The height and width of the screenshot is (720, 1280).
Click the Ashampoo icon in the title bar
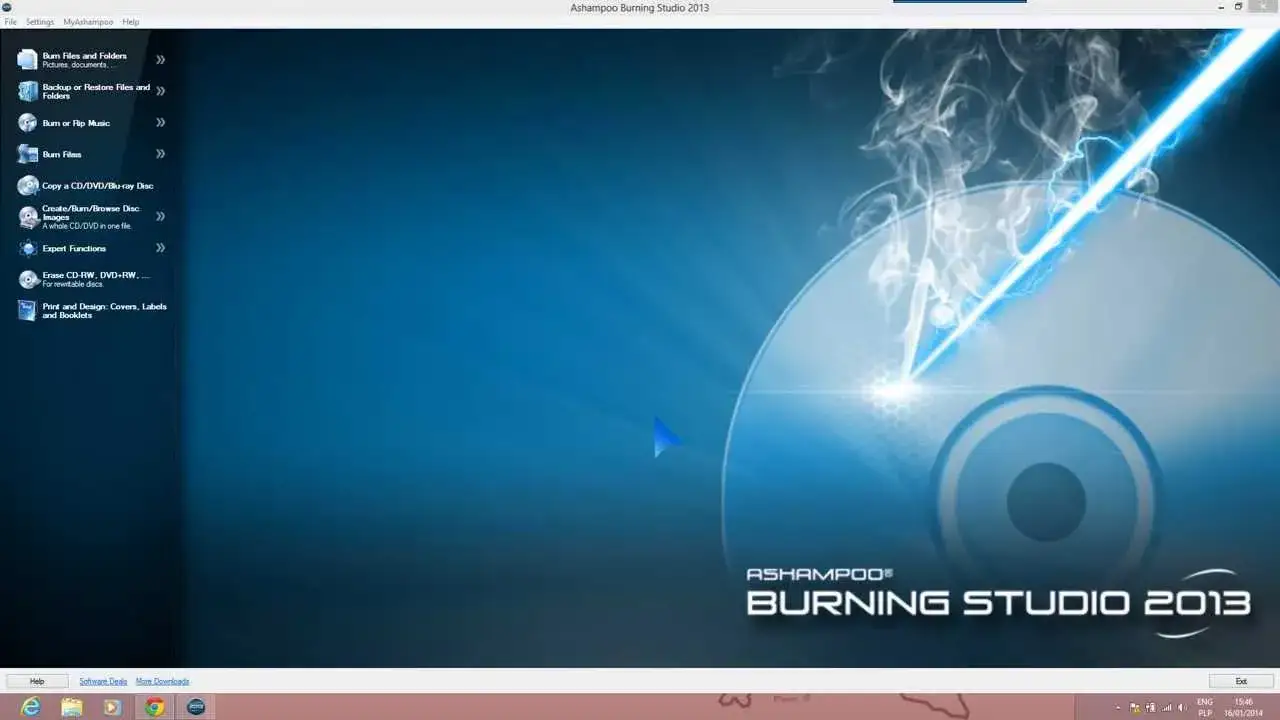click(x=7, y=7)
